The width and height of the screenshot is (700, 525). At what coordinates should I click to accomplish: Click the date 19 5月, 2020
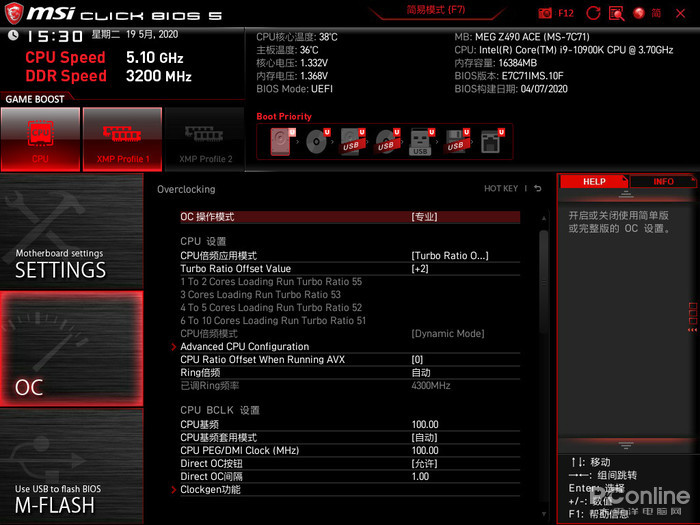pyautogui.click(x=152, y=34)
